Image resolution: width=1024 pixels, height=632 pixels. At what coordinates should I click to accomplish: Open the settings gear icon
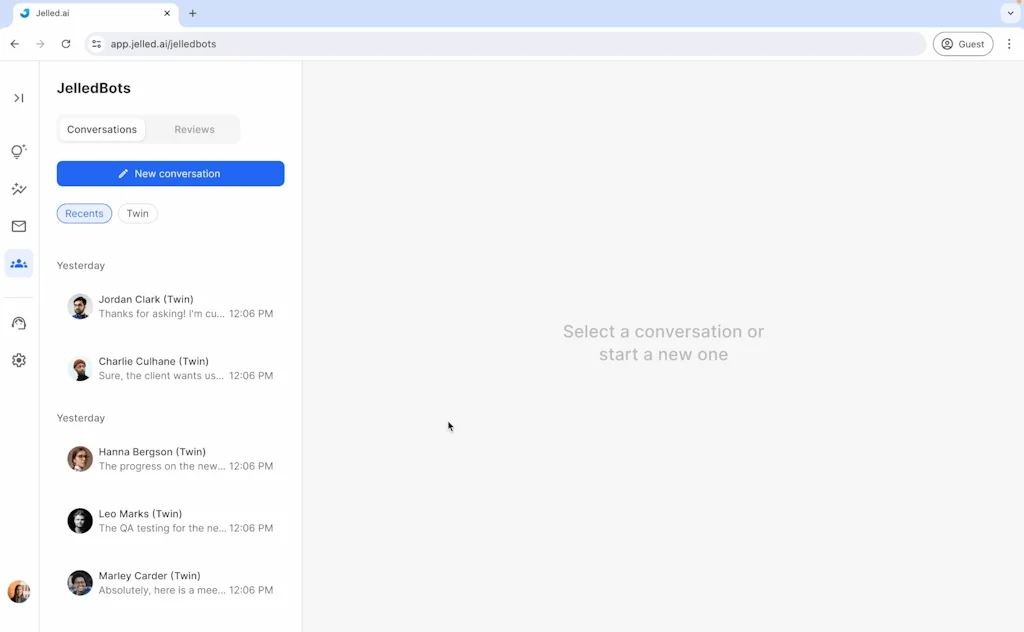point(18,360)
